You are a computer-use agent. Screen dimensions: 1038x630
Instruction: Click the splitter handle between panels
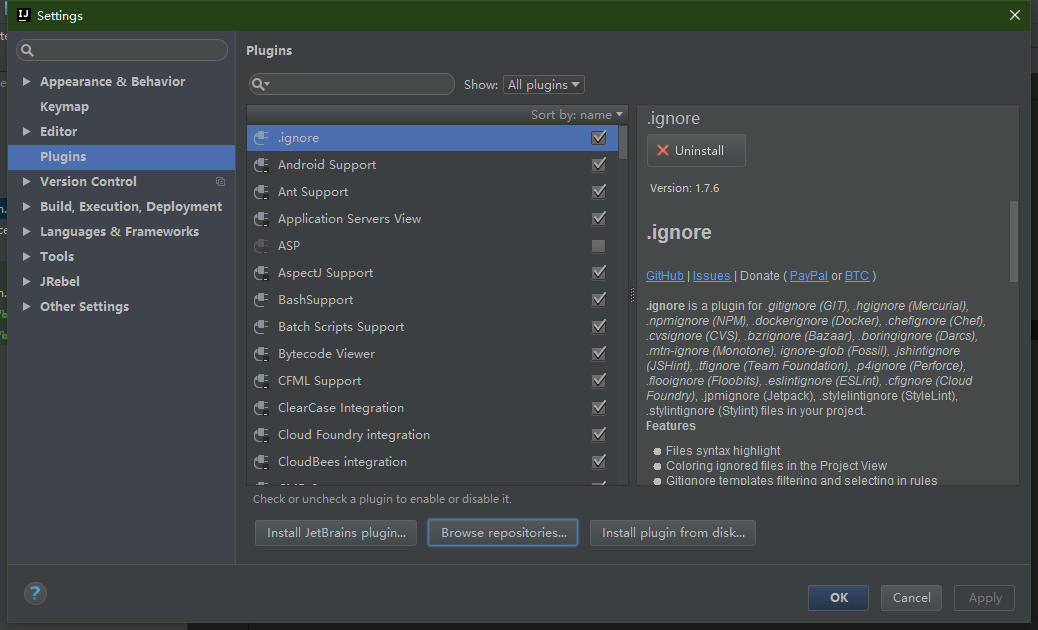click(x=632, y=295)
